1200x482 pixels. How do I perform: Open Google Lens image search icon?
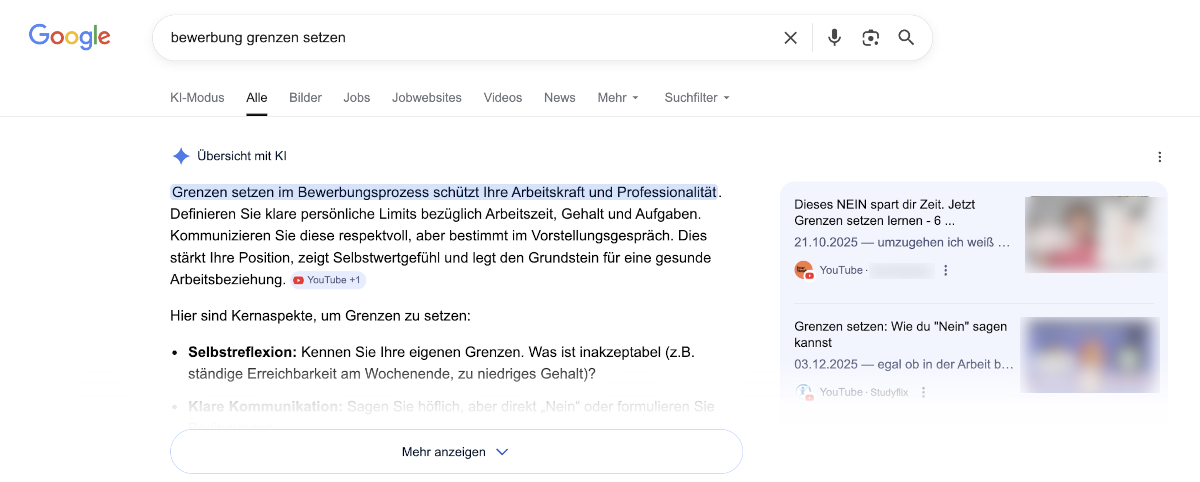tap(870, 38)
